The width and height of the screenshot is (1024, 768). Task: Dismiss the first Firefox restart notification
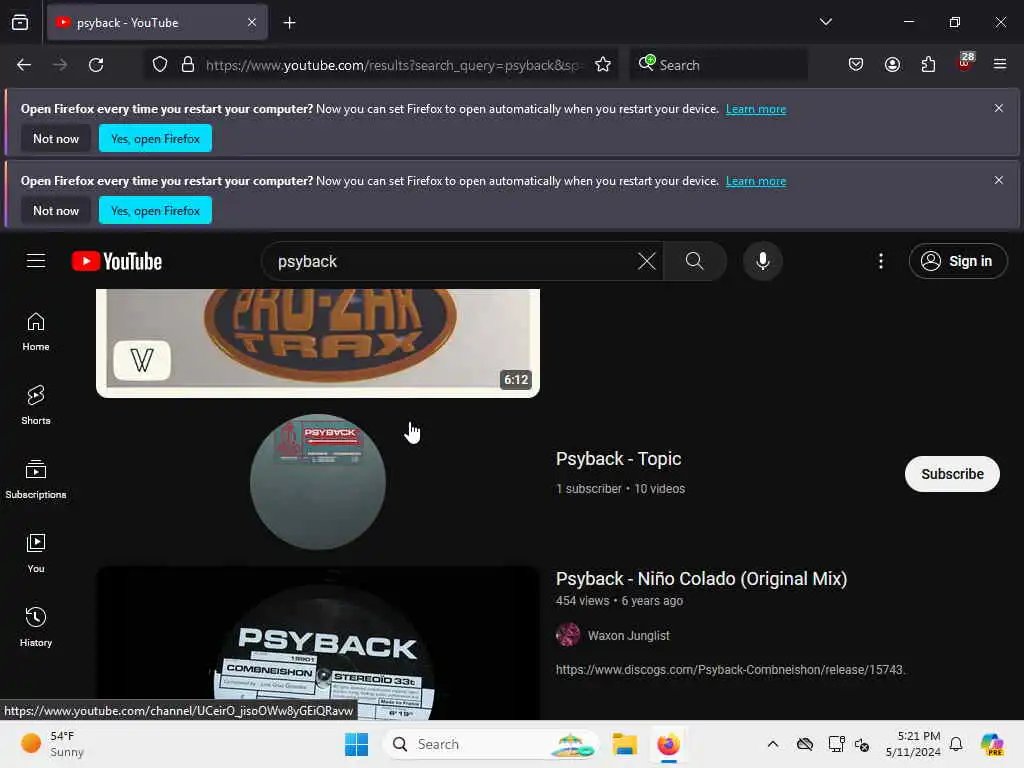pos(999,108)
